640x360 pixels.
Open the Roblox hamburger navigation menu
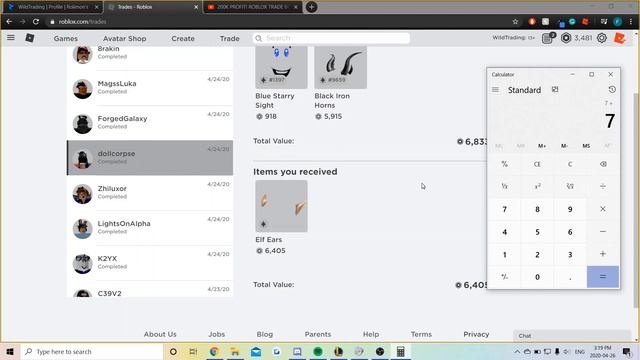11,38
